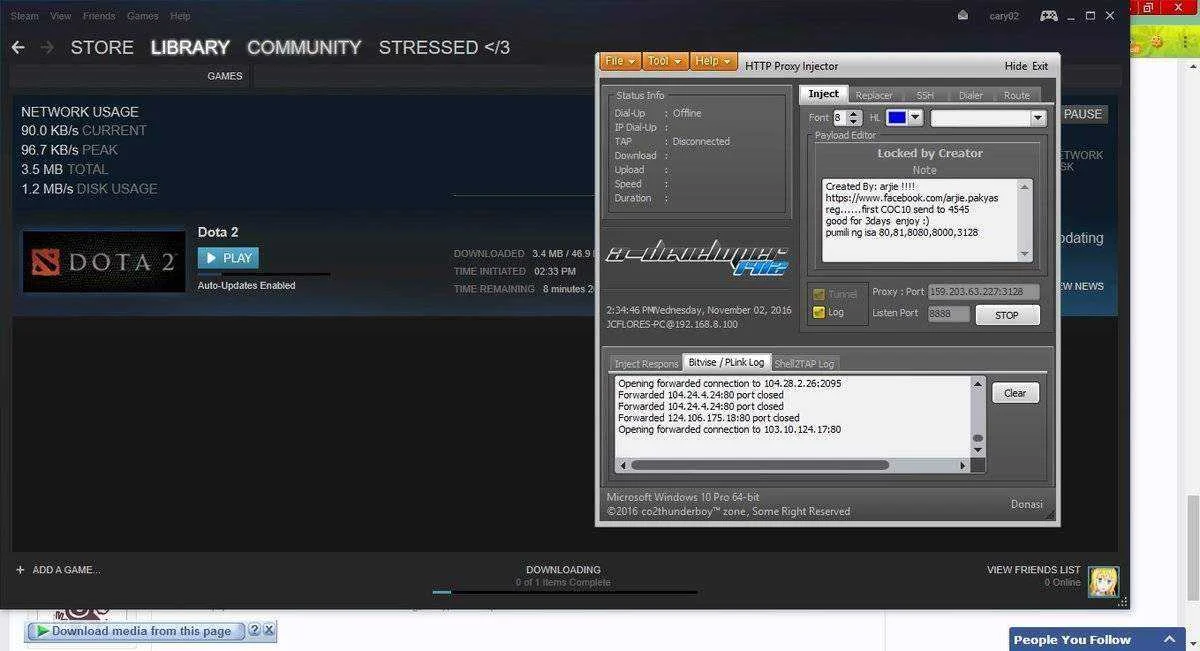Switch to the SSH tab
The height and width of the screenshot is (651, 1200).
click(925, 95)
